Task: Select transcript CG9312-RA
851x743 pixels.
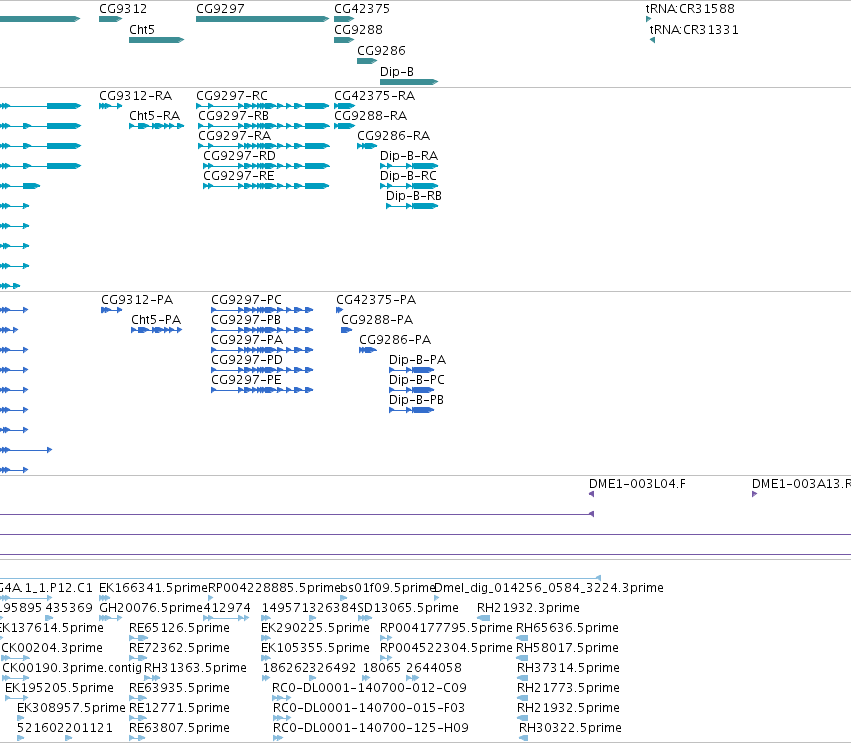Action: click(136, 96)
